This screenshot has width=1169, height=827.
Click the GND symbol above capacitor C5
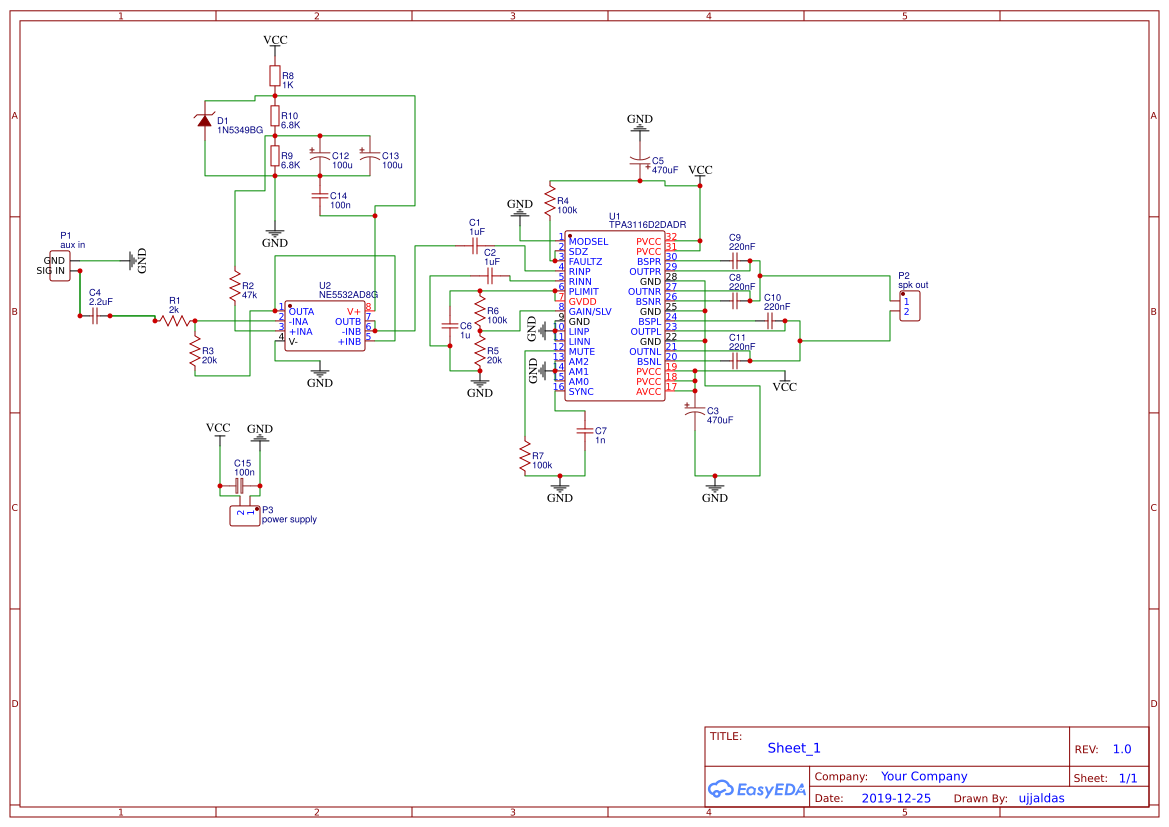pos(640,124)
